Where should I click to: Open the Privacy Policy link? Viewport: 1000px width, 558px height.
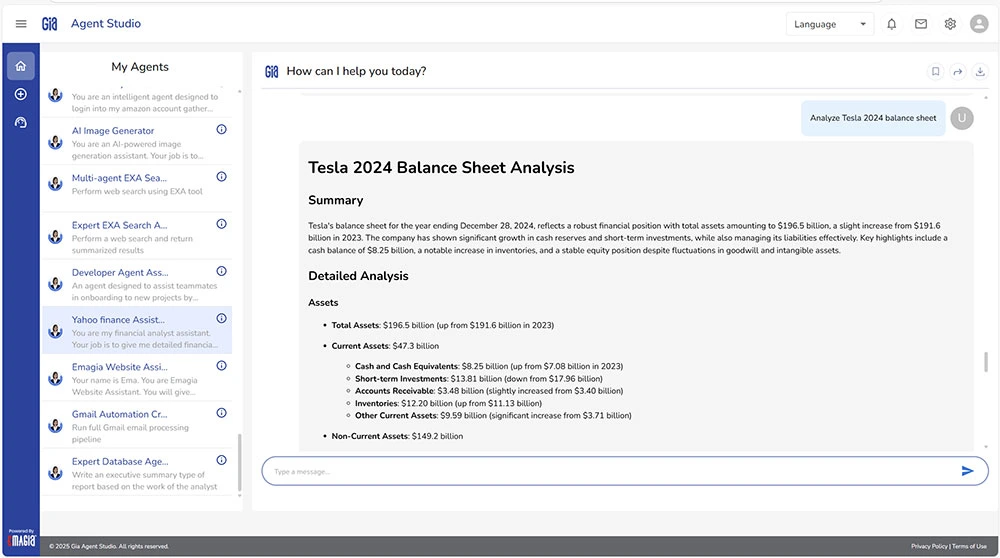929,546
